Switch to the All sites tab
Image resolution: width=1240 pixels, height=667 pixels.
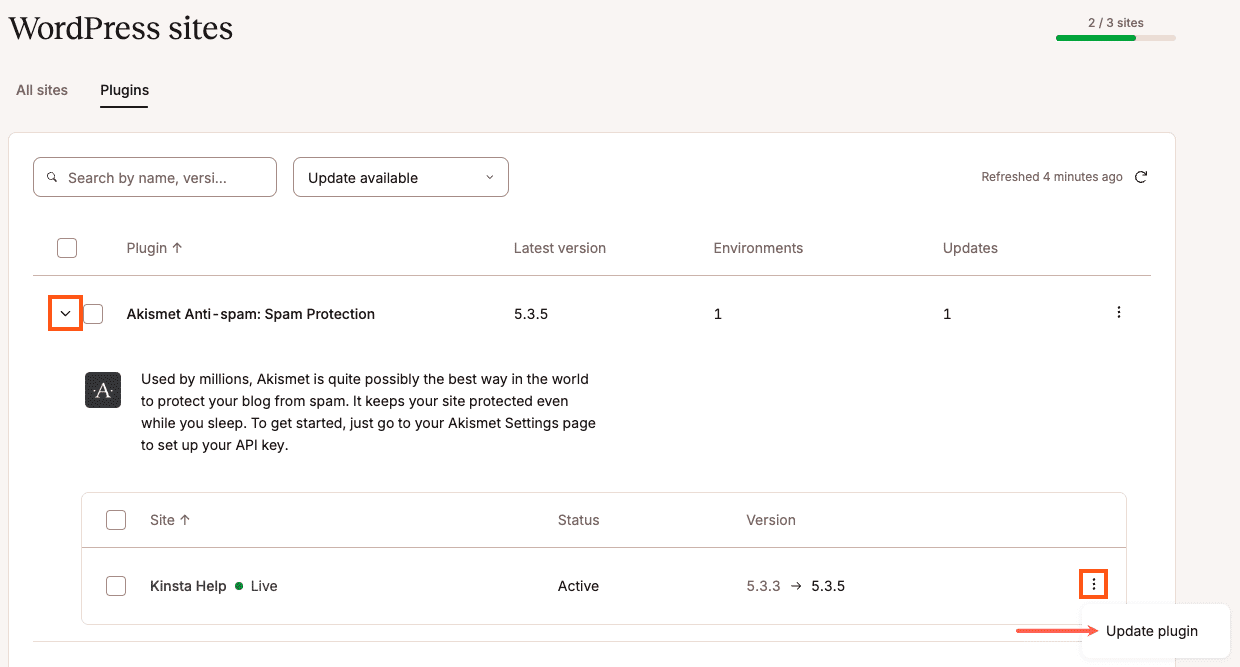[x=42, y=90]
